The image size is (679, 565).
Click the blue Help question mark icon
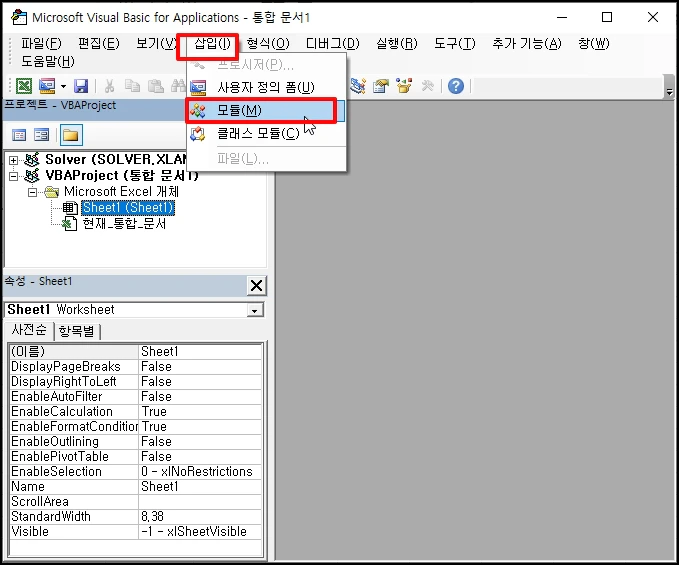click(456, 86)
